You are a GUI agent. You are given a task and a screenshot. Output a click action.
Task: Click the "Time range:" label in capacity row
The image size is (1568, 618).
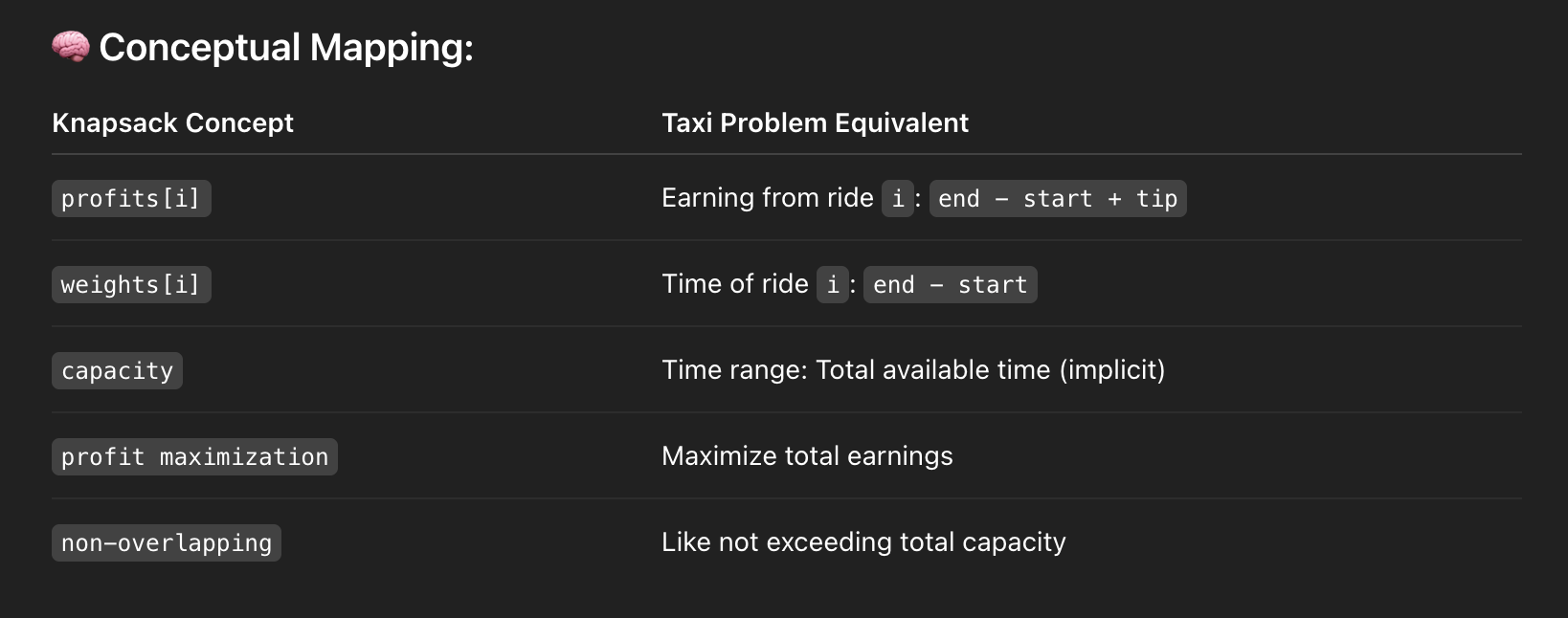(x=734, y=370)
